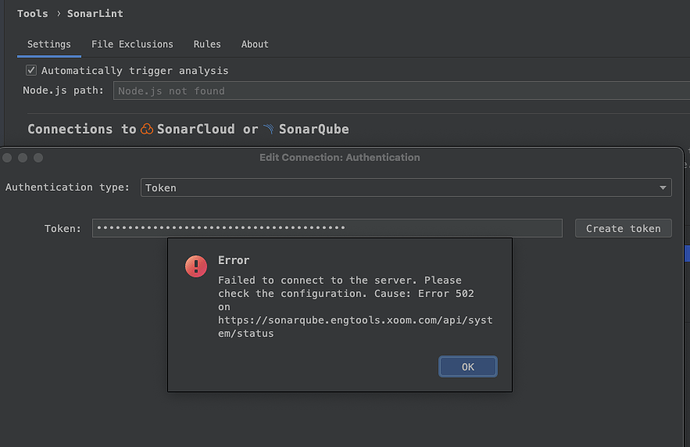Open the Authentication type dropdown

pyautogui.click(x=405, y=187)
